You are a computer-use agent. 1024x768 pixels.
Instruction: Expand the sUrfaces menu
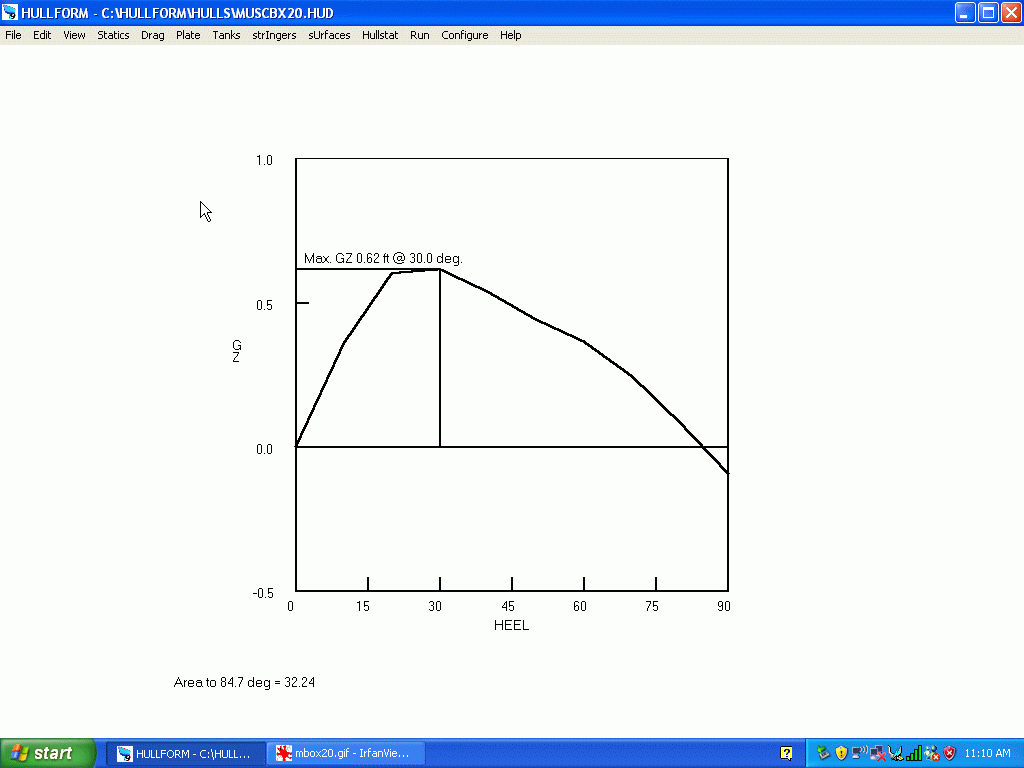pyautogui.click(x=329, y=35)
